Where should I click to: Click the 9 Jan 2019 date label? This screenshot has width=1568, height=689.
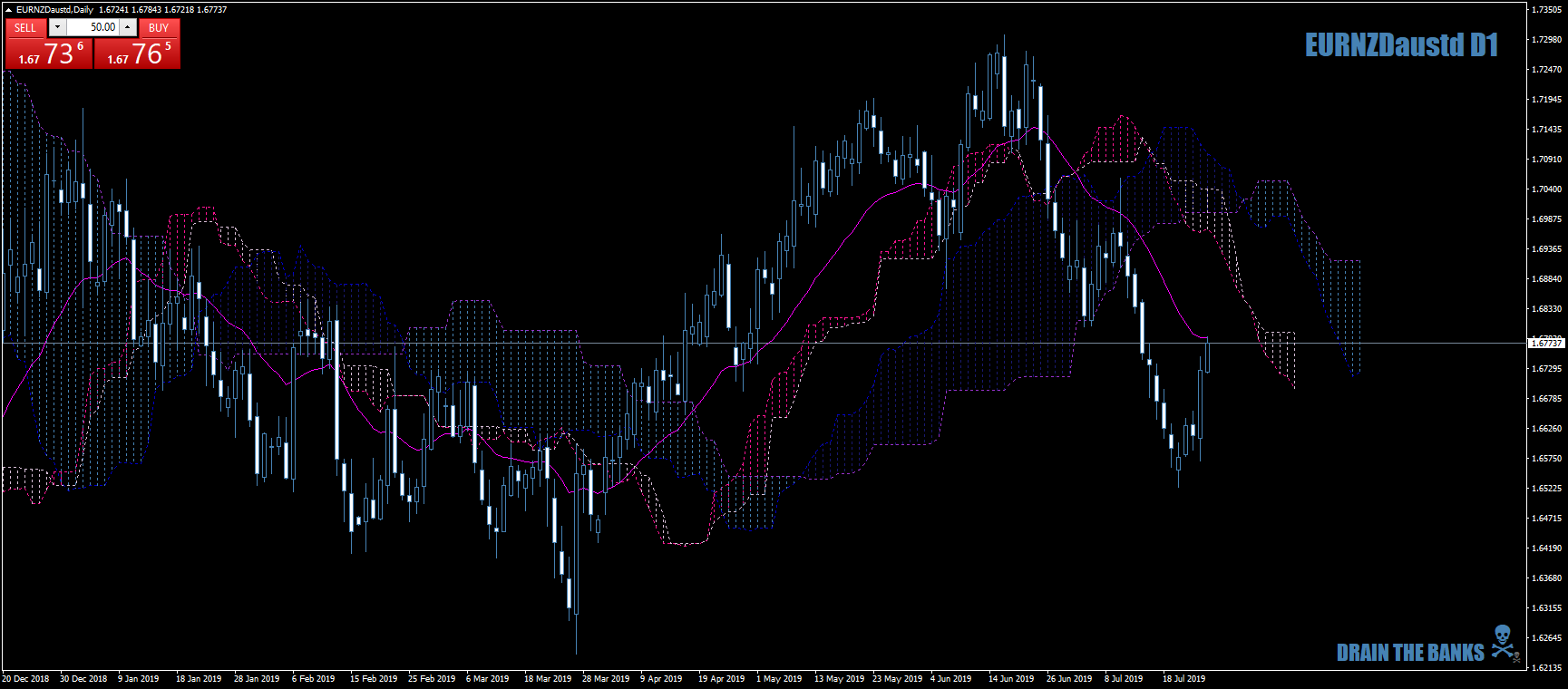coord(138,678)
